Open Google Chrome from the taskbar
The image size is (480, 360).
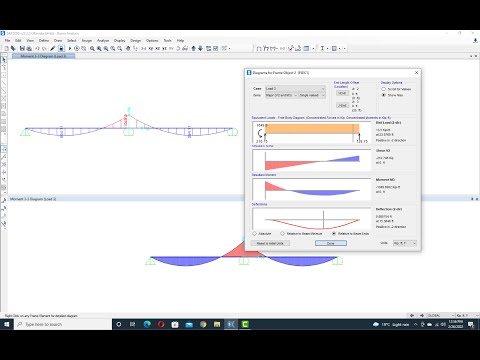point(203,324)
